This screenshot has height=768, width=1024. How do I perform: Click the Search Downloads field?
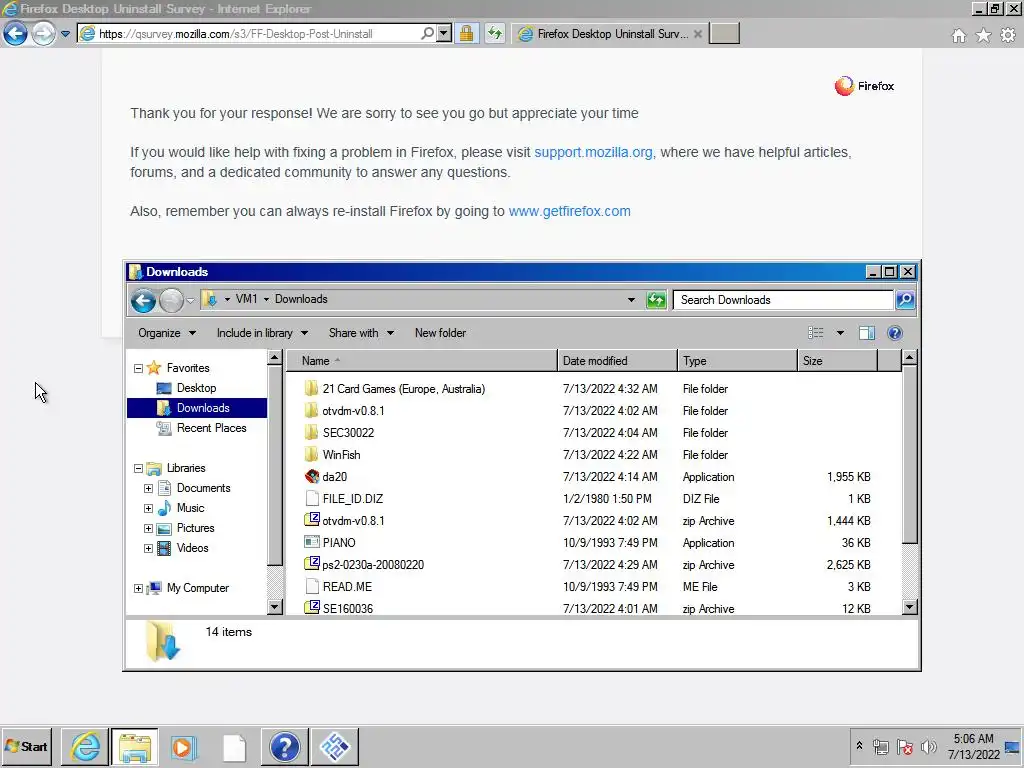[783, 300]
